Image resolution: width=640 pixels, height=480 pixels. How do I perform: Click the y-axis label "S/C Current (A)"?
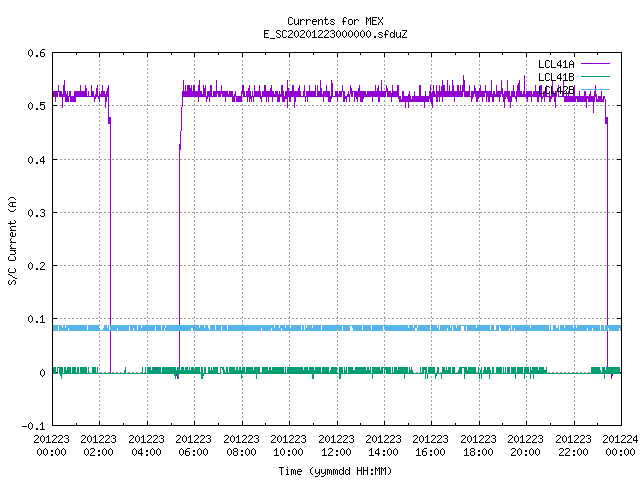click(x=12, y=241)
